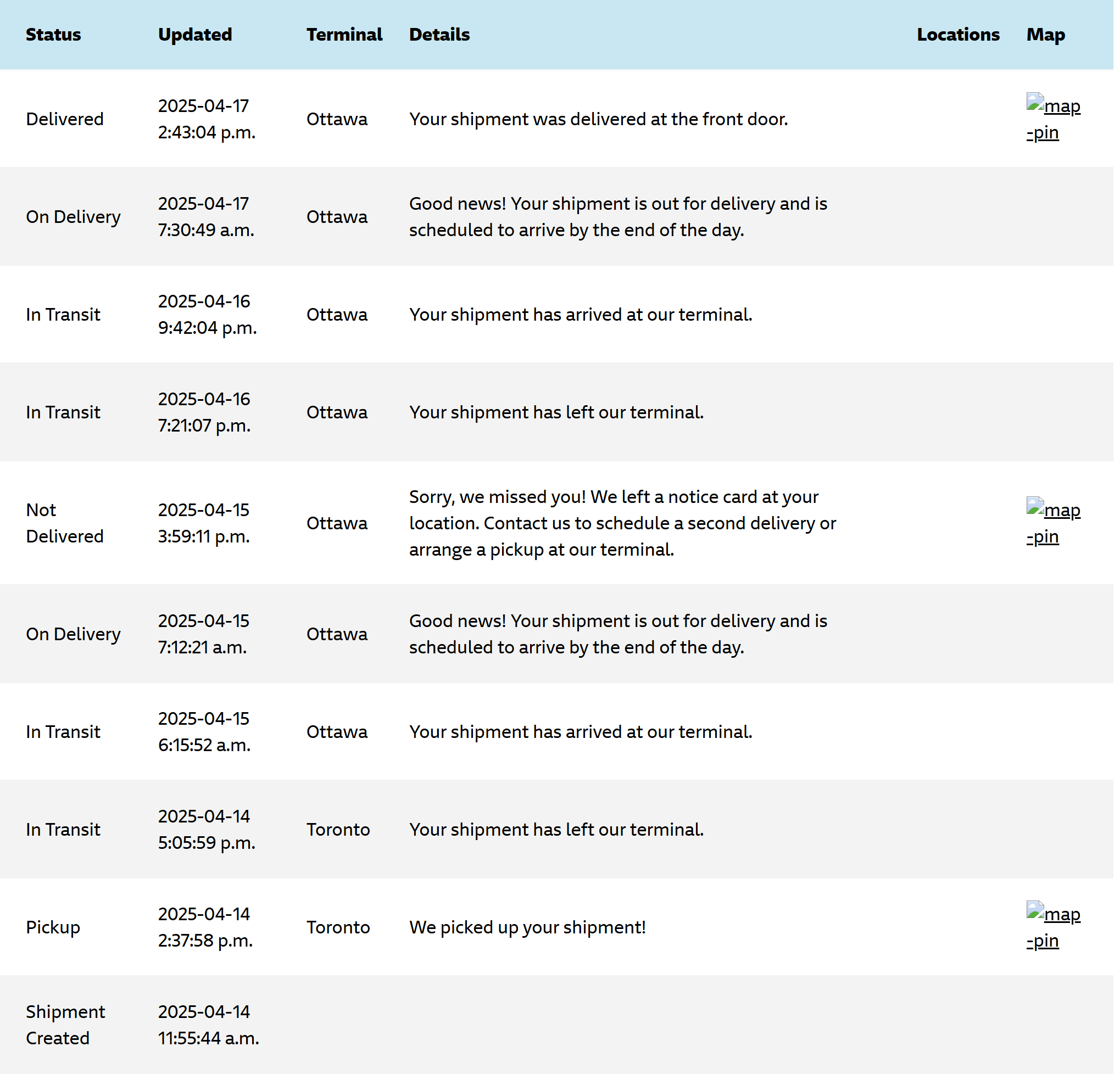Click the 2025-04-17 2:43:04 p.m. timestamp
The image size is (1120, 1080).
(x=207, y=119)
